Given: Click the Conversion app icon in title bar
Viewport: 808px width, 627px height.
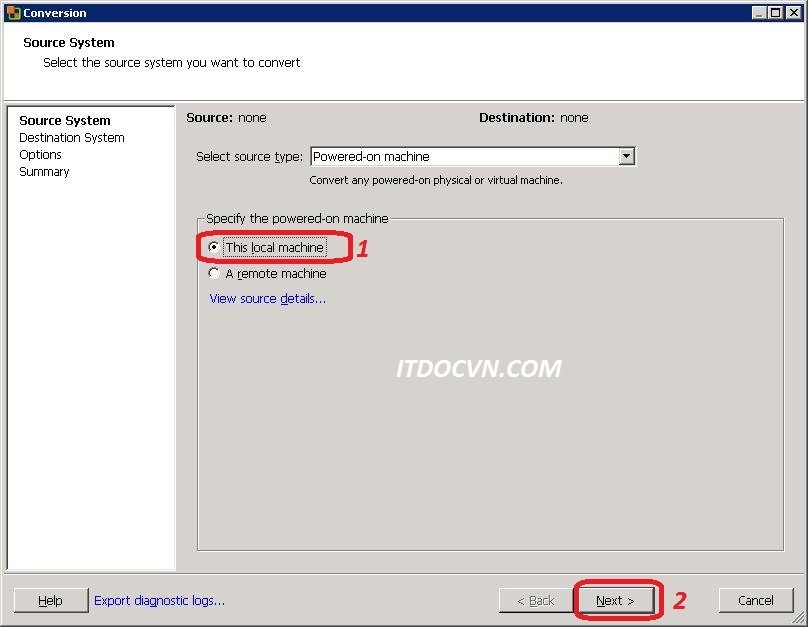Looking at the screenshot, I should [x=13, y=13].
